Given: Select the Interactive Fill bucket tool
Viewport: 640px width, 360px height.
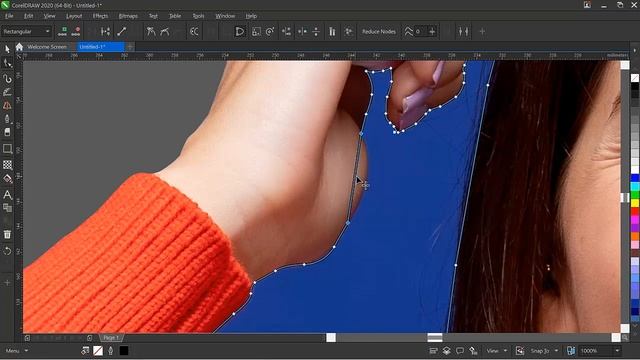Looking at the screenshot, I should [x=7, y=178].
